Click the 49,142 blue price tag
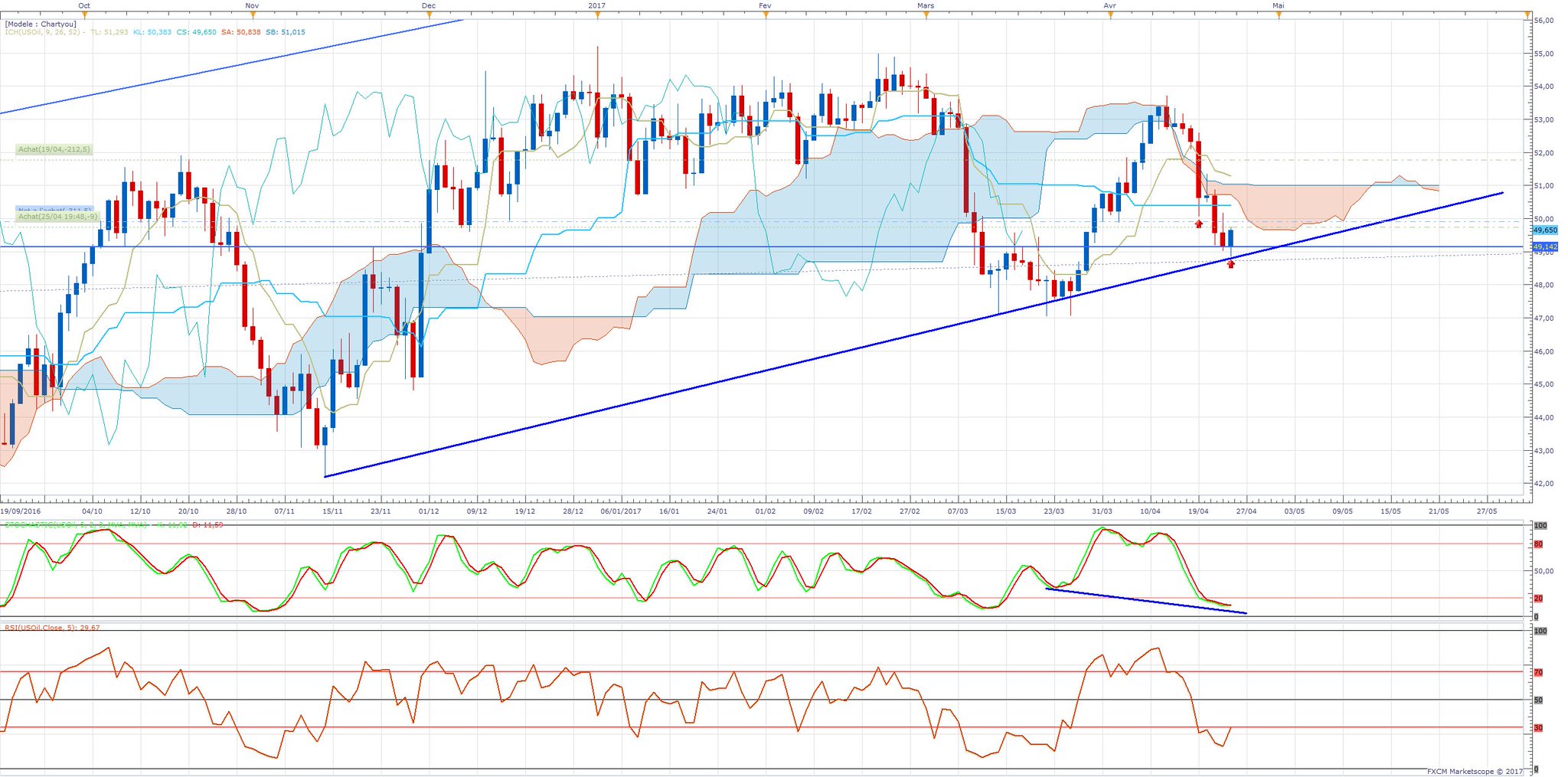This screenshot has height=777, width=1568. (x=1546, y=246)
